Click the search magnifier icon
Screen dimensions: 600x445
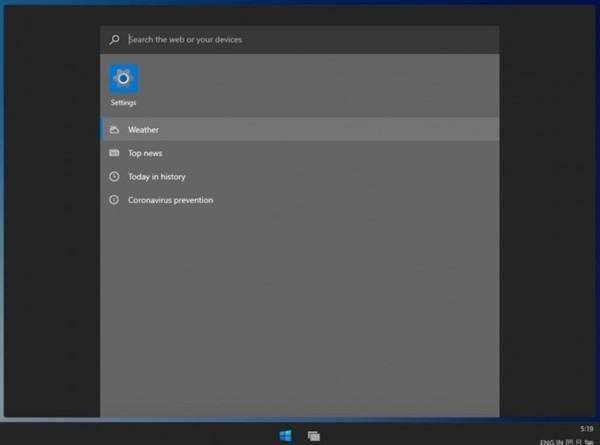(x=114, y=39)
